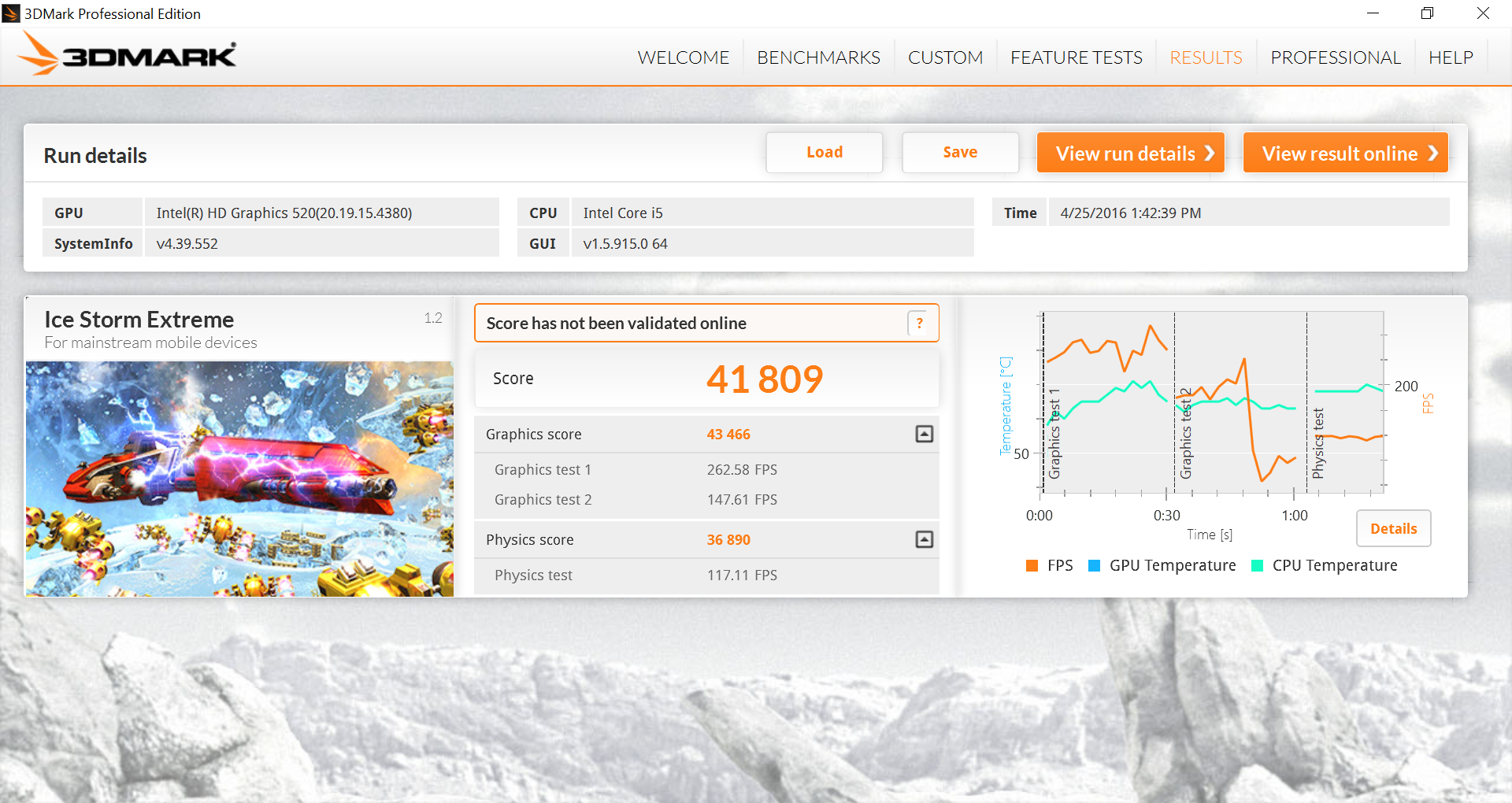Click the question mark validation help icon
The image size is (1512, 803).
tap(919, 324)
